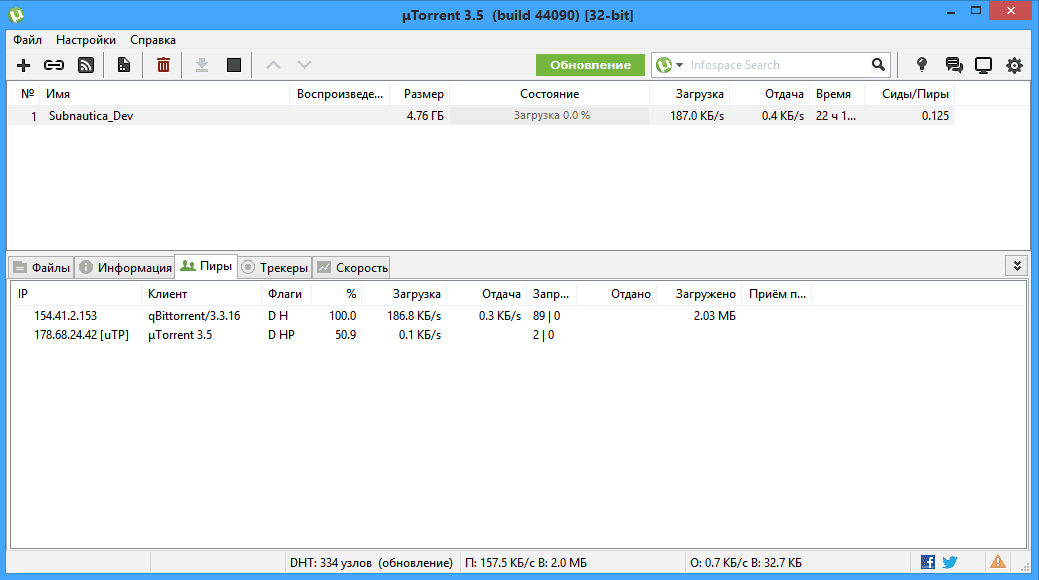Switch to the Скорость tab
1039x580 pixels.
click(x=352, y=268)
